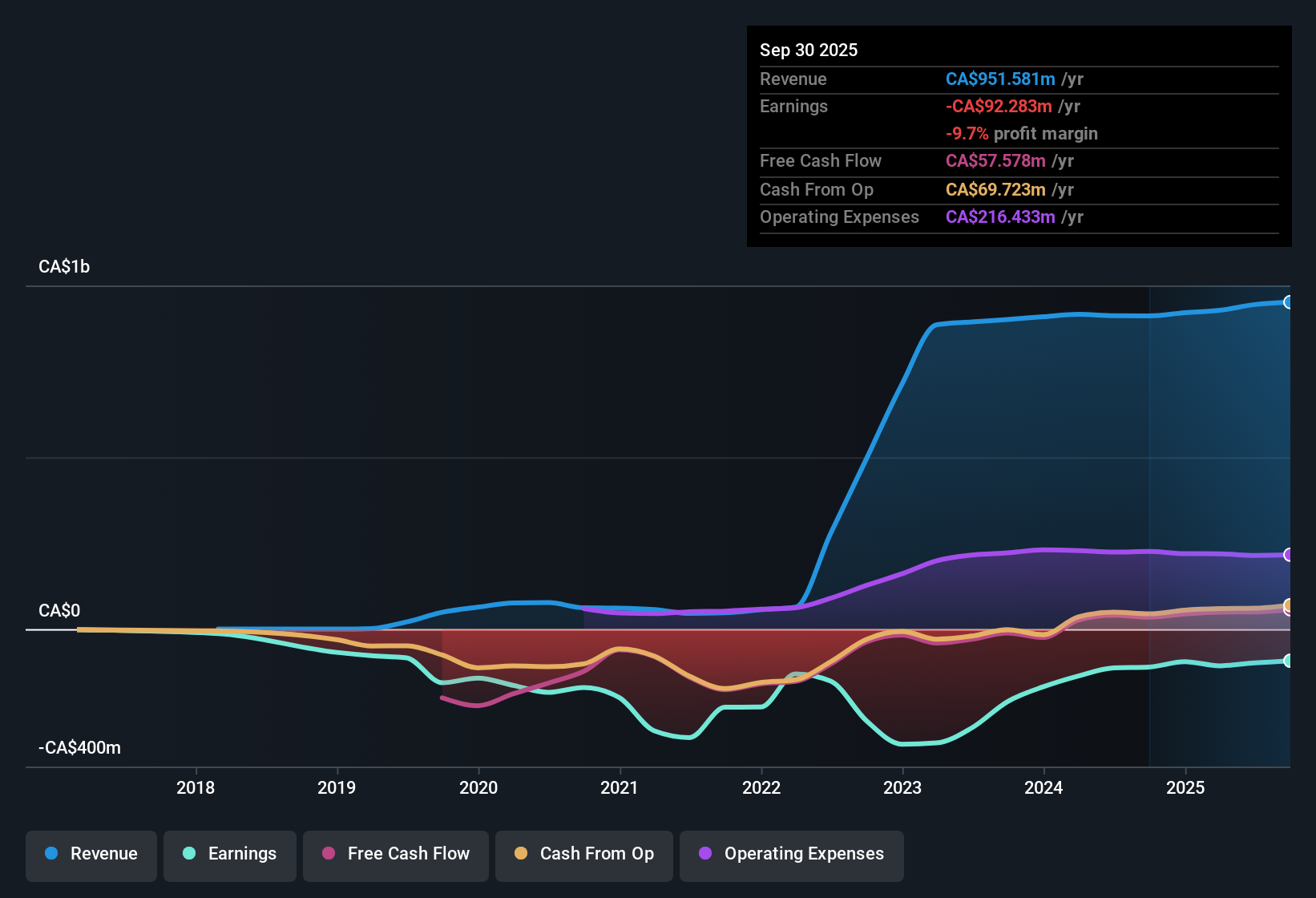Click the orange Cash From Op legend dot
Image resolution: width=1316 pixels, height=898 pixels.
[520, 854]
